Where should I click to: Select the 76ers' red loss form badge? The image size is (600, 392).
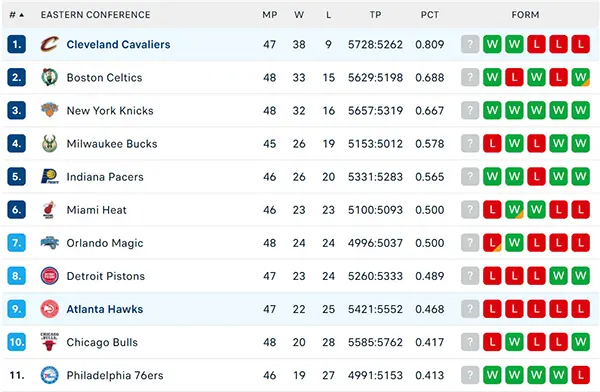[x=580, y=375]
